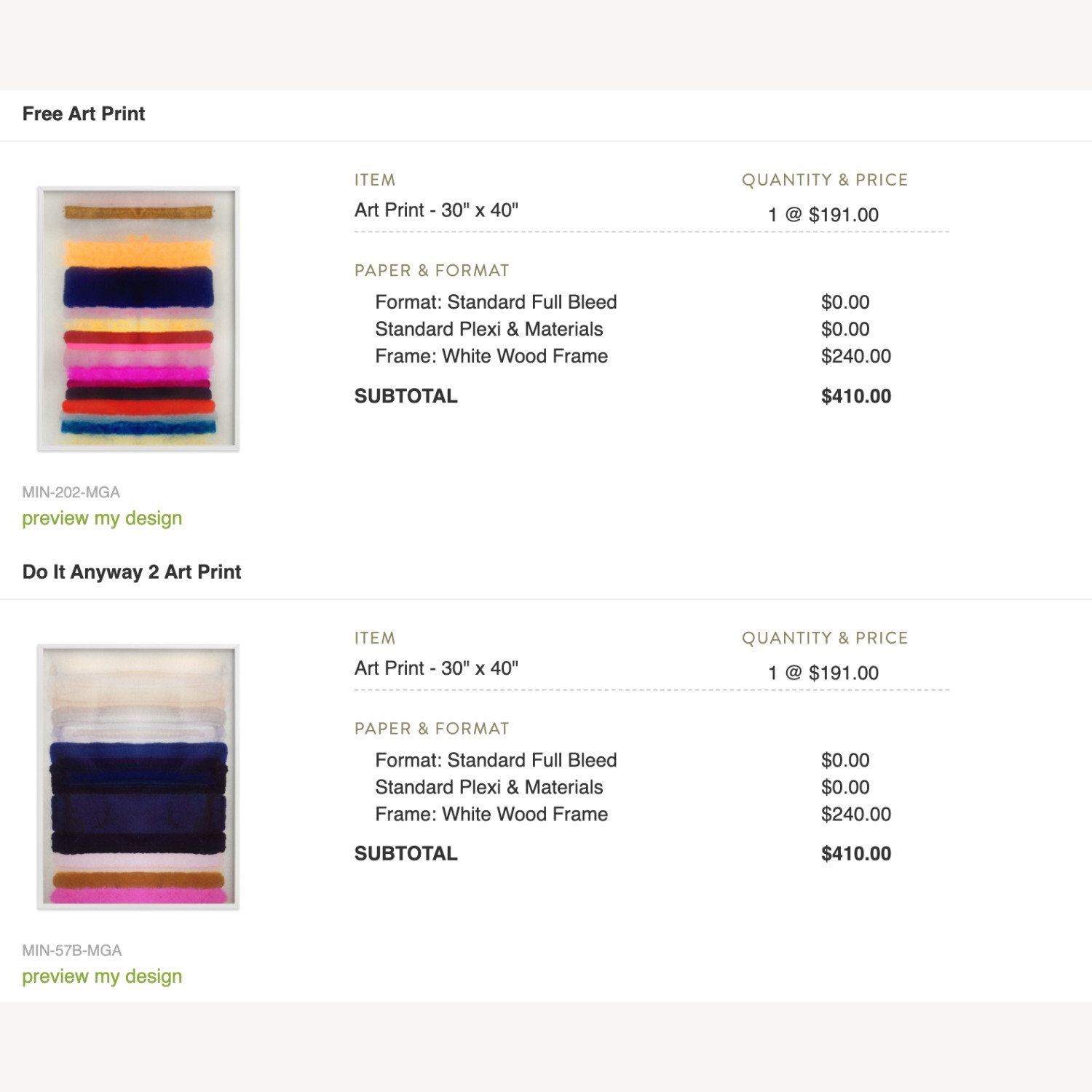Viewport: 1092px width, 1092px height.
Task: Click the $240.00 frame price for Free Art Print
Action: pos(855,356)
